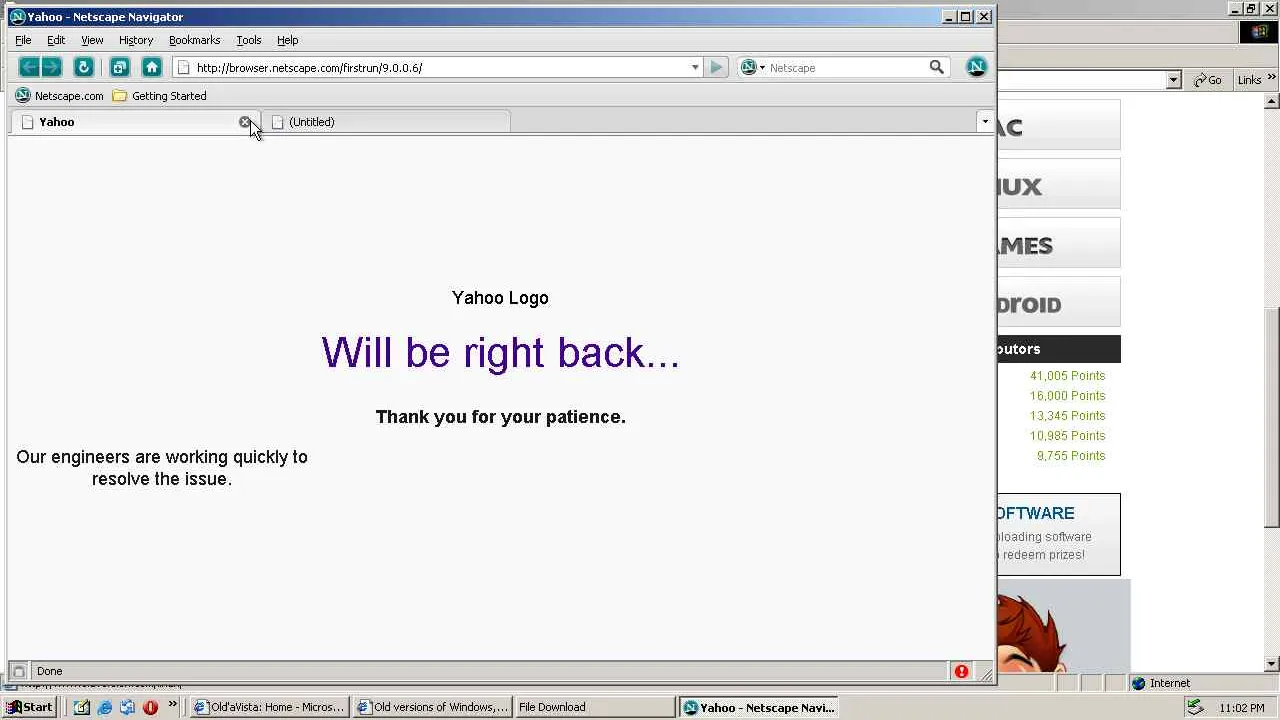Open the IE address dropdown arrow
This screenshot has height=720, width=1280.
[1174, 80]
